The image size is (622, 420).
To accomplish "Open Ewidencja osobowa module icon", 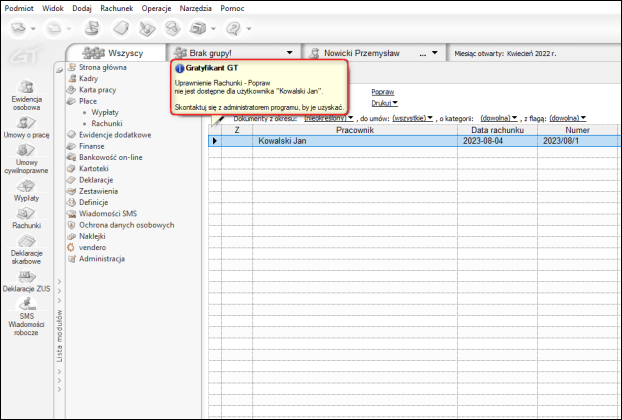I will pyautogui.click(x=26, y=95).
